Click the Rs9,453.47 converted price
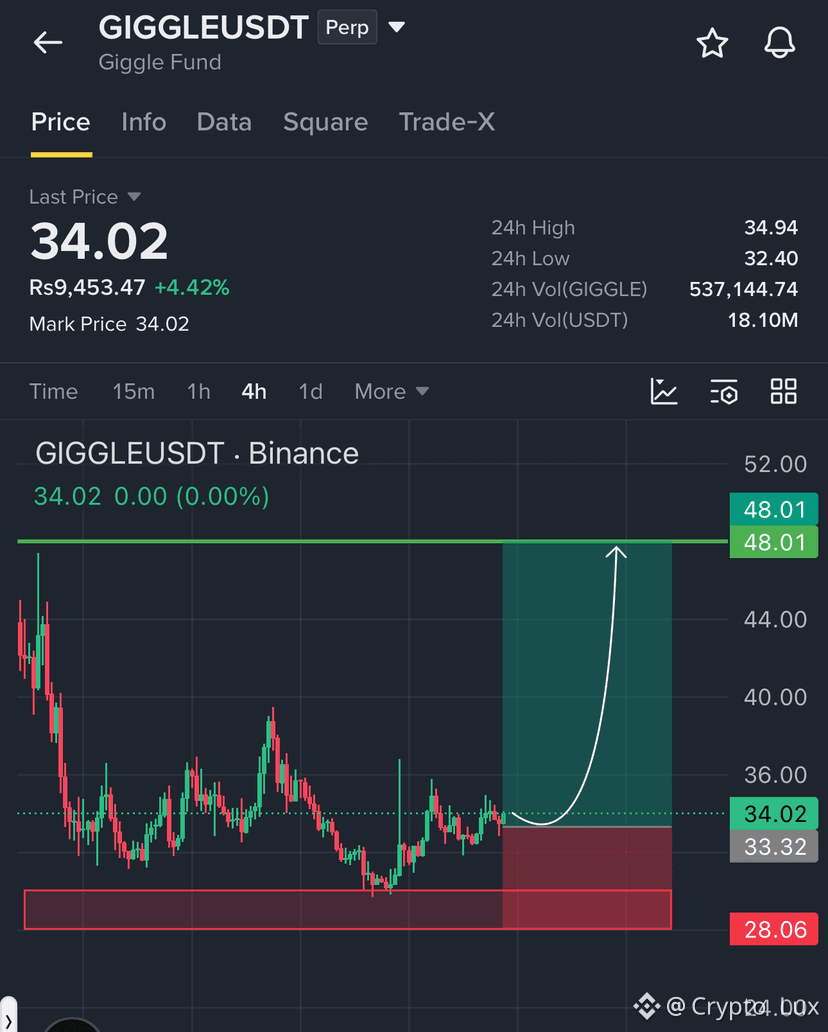The image size is (828, 1032). tap(87, 288)
